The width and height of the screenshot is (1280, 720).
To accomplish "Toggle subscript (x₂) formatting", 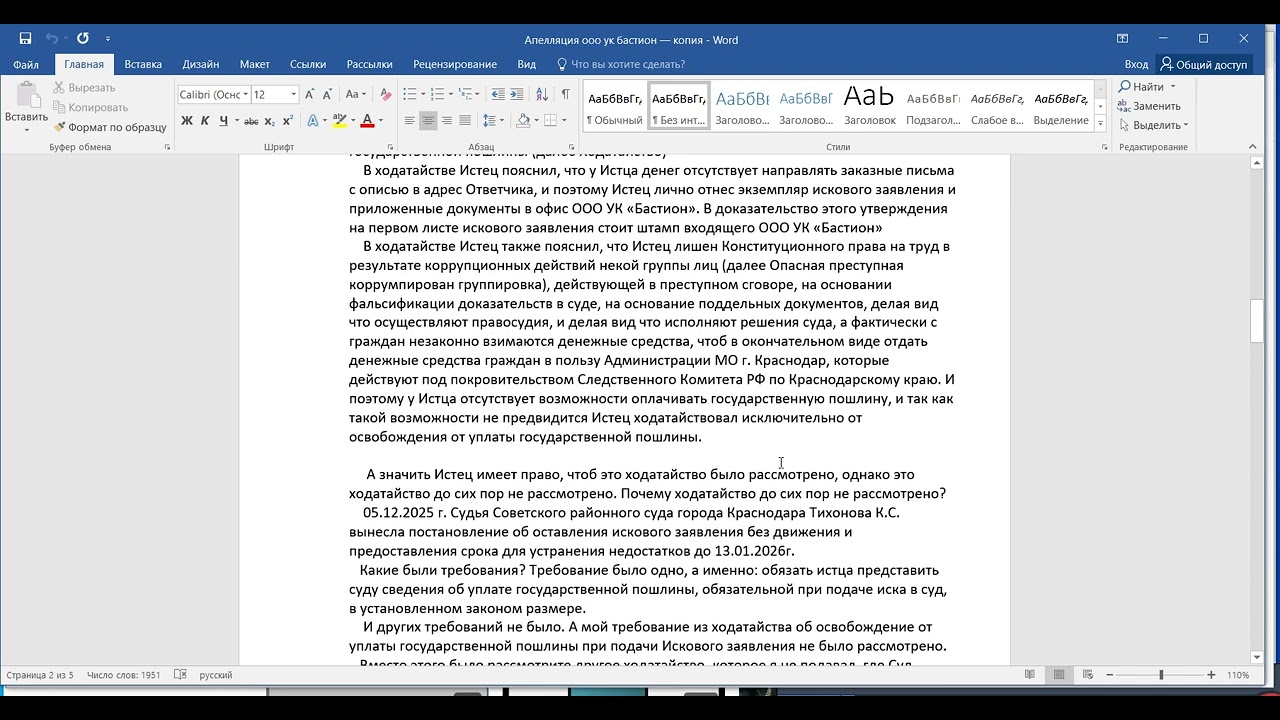I will (x=270, y=121).
